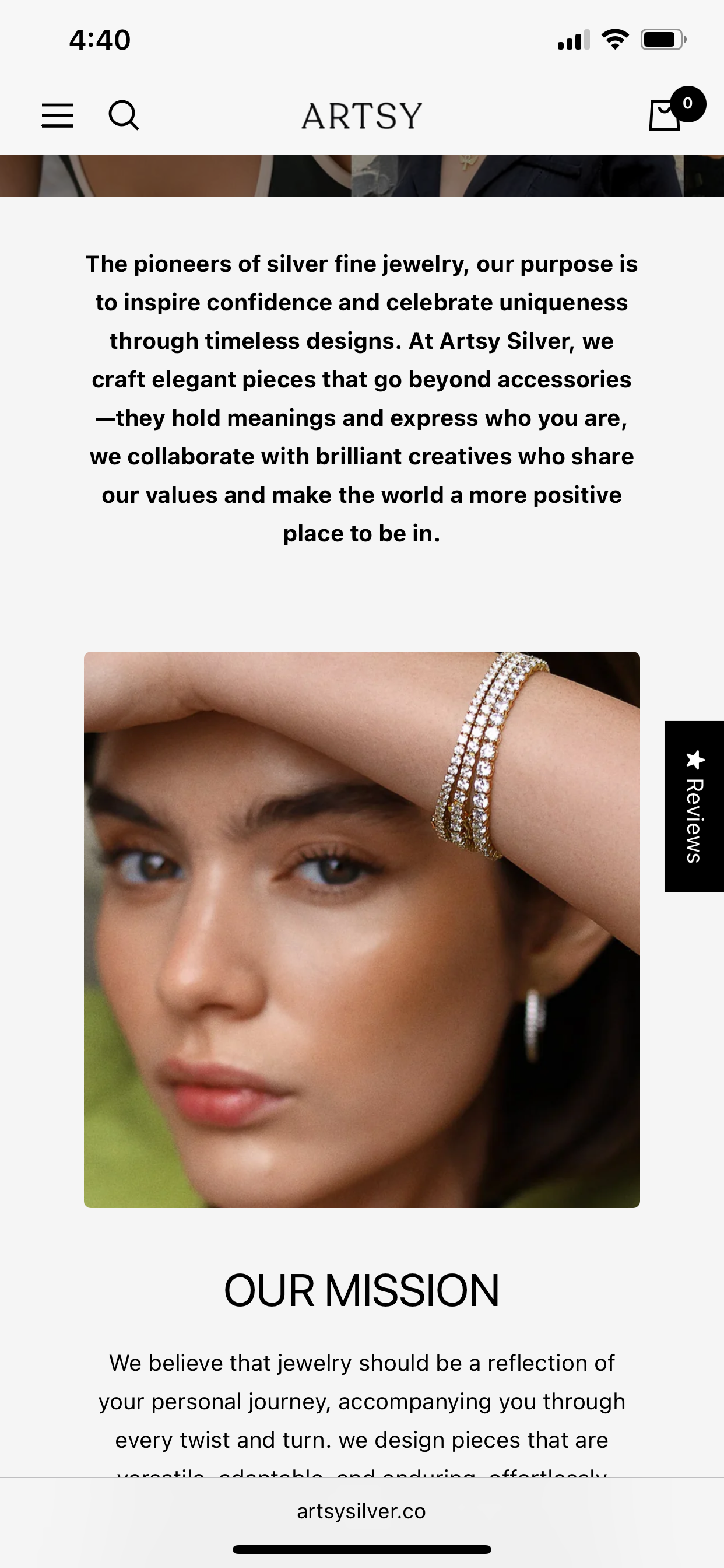Image resolution: width=724 pixels, height=1568 pixels.
Task: Tap the cropped banner image below the header
Action: pyautogui.click(x=362, y=176)
